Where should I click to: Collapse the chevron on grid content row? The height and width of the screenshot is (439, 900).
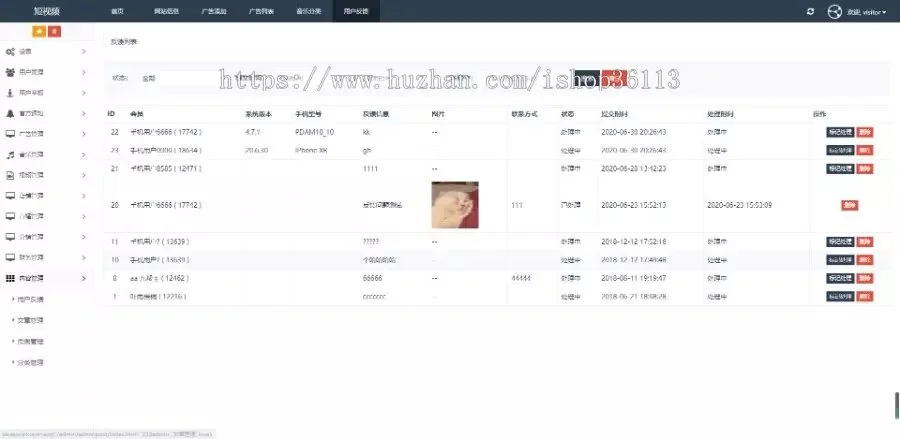coord(84,278)
